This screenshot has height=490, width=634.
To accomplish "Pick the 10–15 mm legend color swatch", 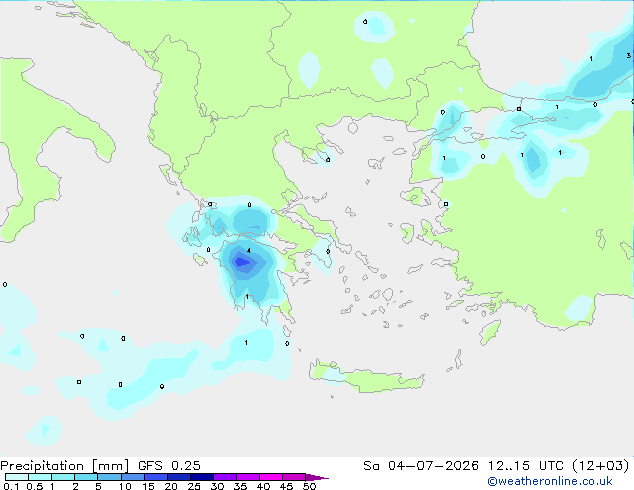I will coord(132,477).
